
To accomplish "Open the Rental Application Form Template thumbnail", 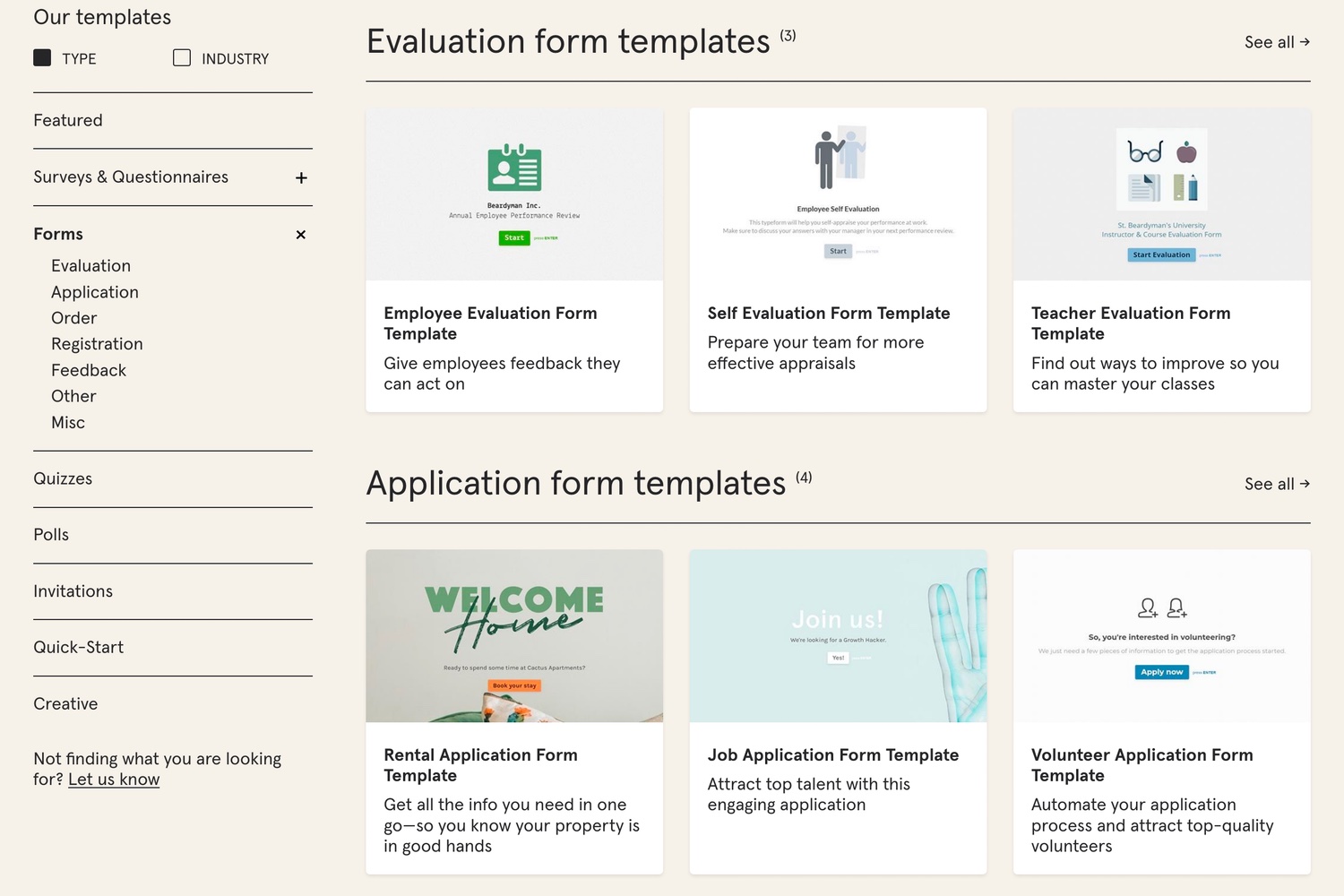I will click(x=513, y=635).
